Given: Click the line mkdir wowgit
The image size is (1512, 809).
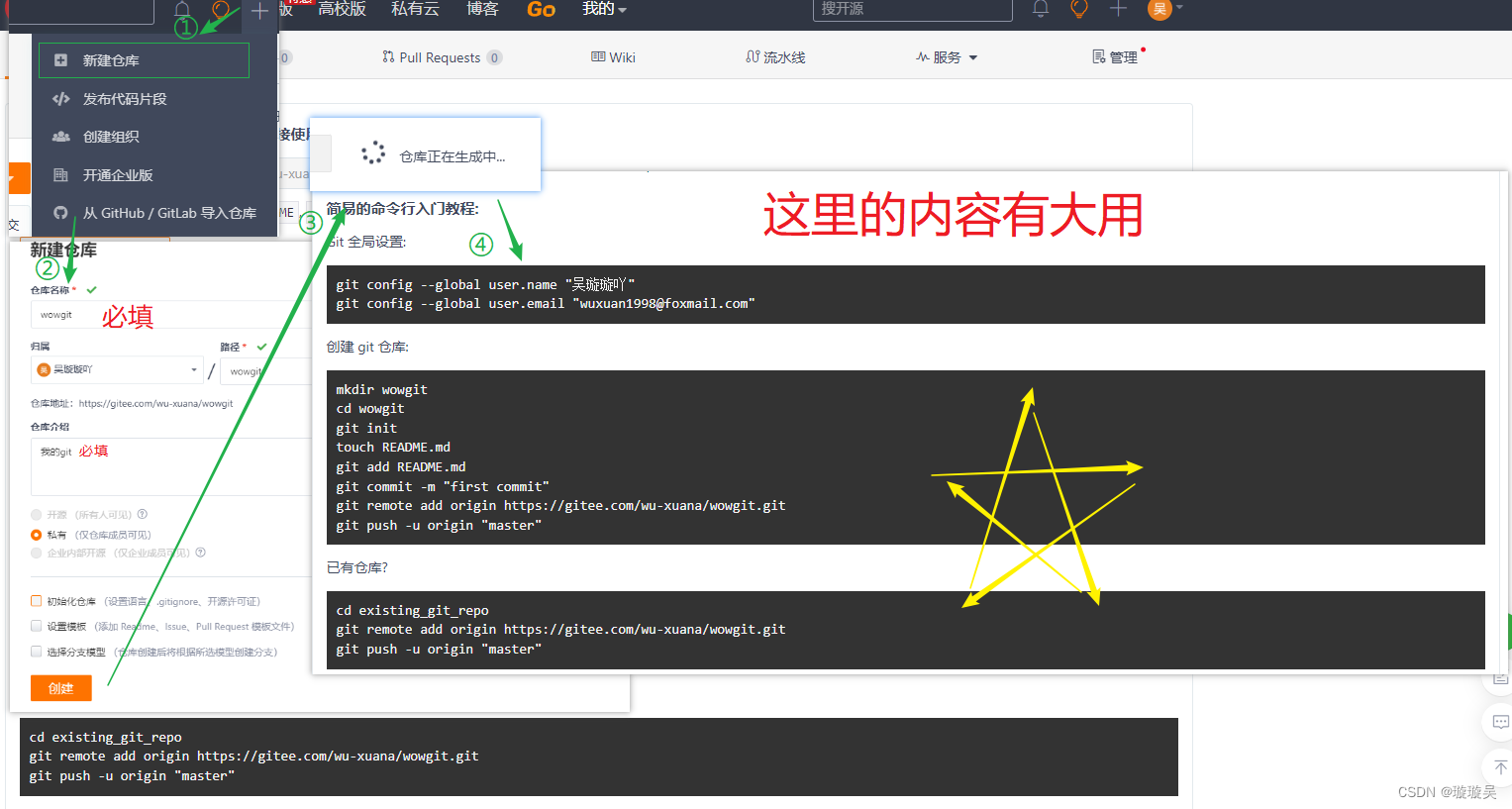Looking at the screenshot, I should tap(381, 390).
